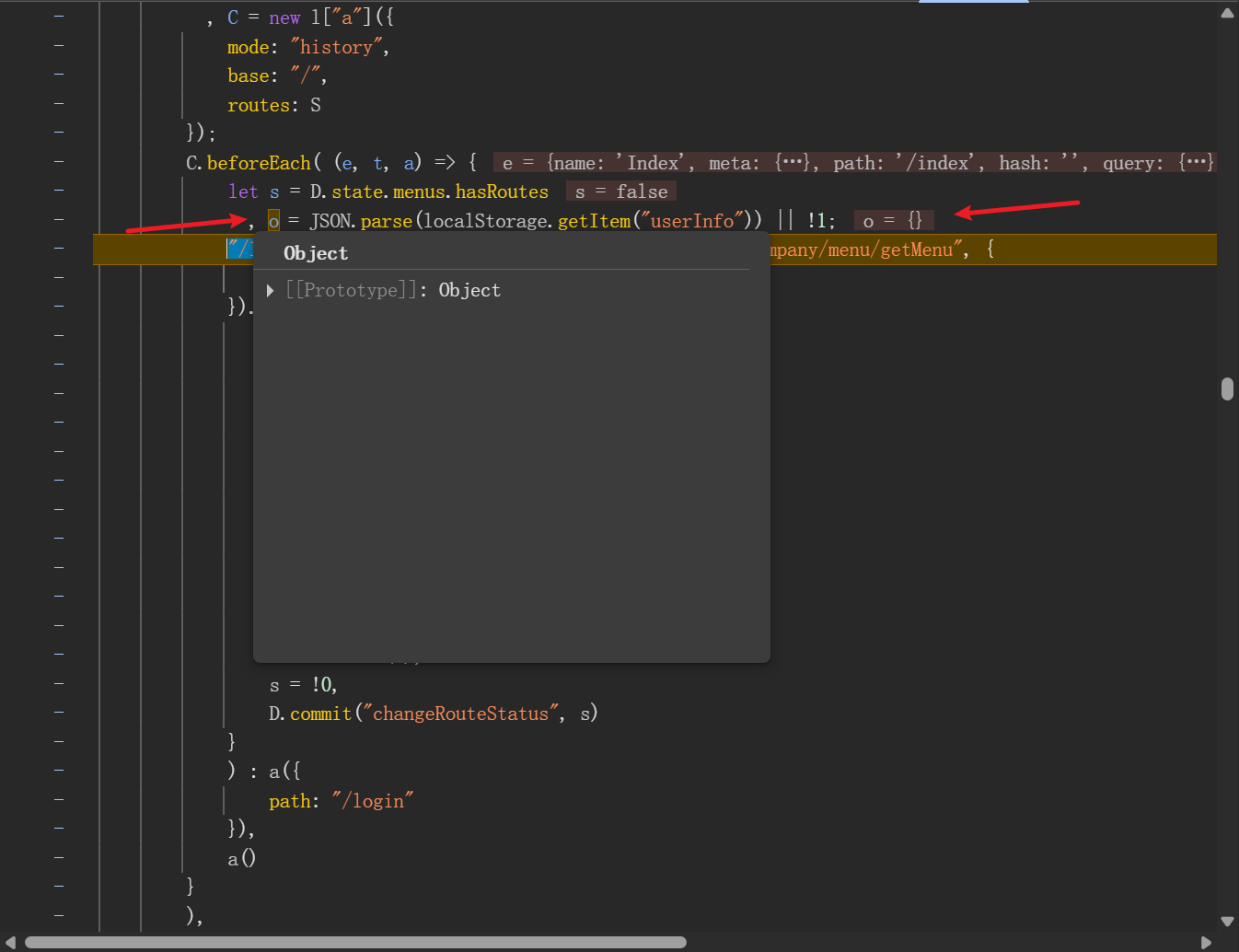1239x952 pixels.
Task: Click the horizontal scrollbar thumb
Action: (x=354, y=943)
